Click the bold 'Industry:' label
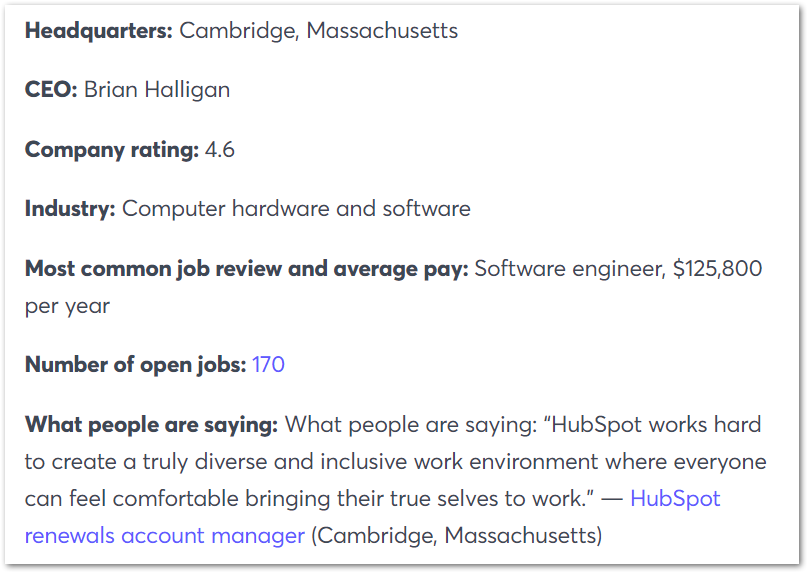The height and width of the screenshot is (573, 808). 70,209
